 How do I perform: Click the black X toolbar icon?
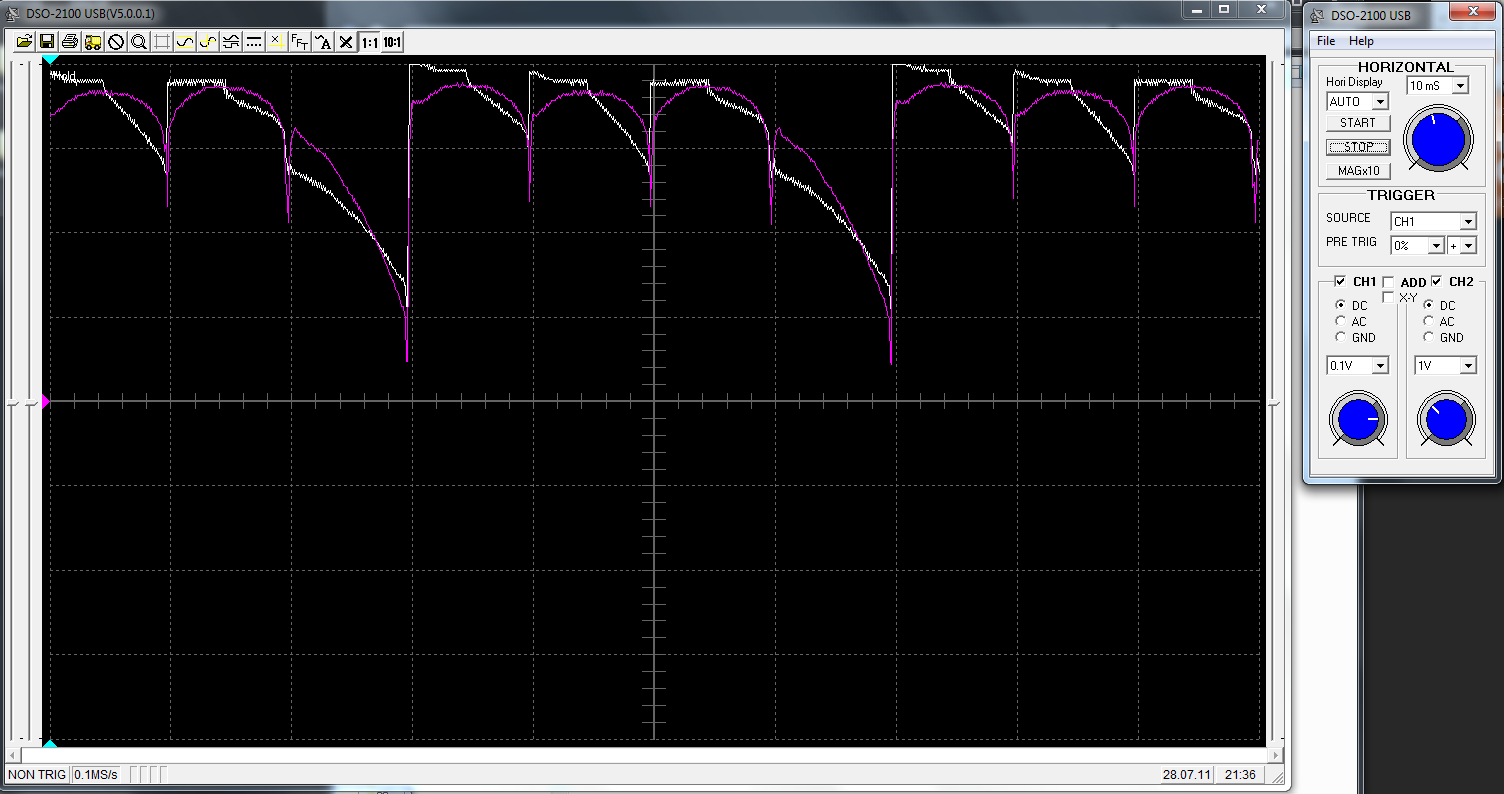click(346, 42)
